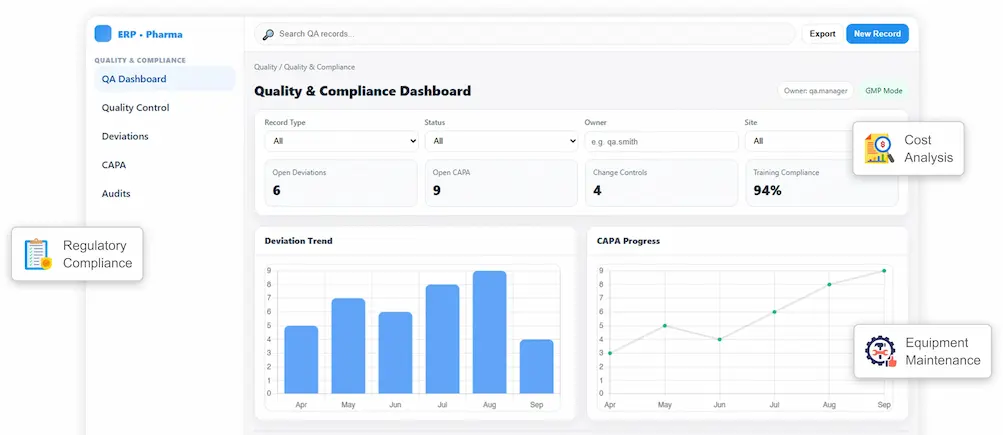This screenshot has height=435, width=1003.
Task: Open the Status dropdown
Action: 502,141
